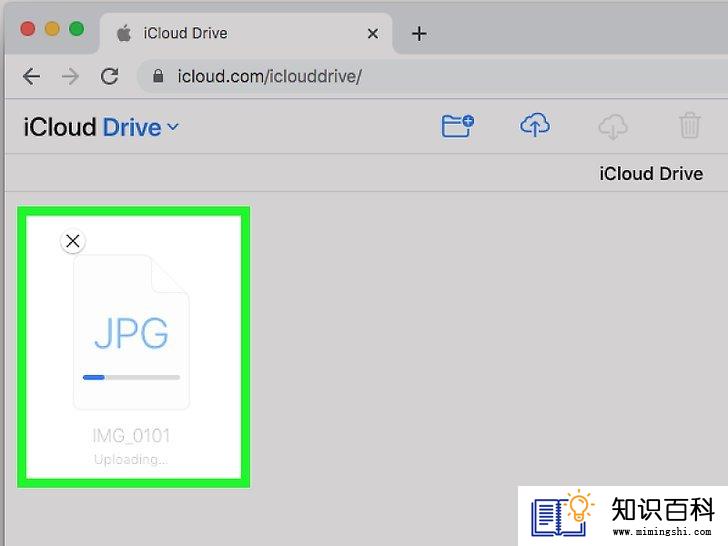Viewport: 728px width, 546px height.
Task: Close the iCloud Drive tab
Action: [372, 33]
